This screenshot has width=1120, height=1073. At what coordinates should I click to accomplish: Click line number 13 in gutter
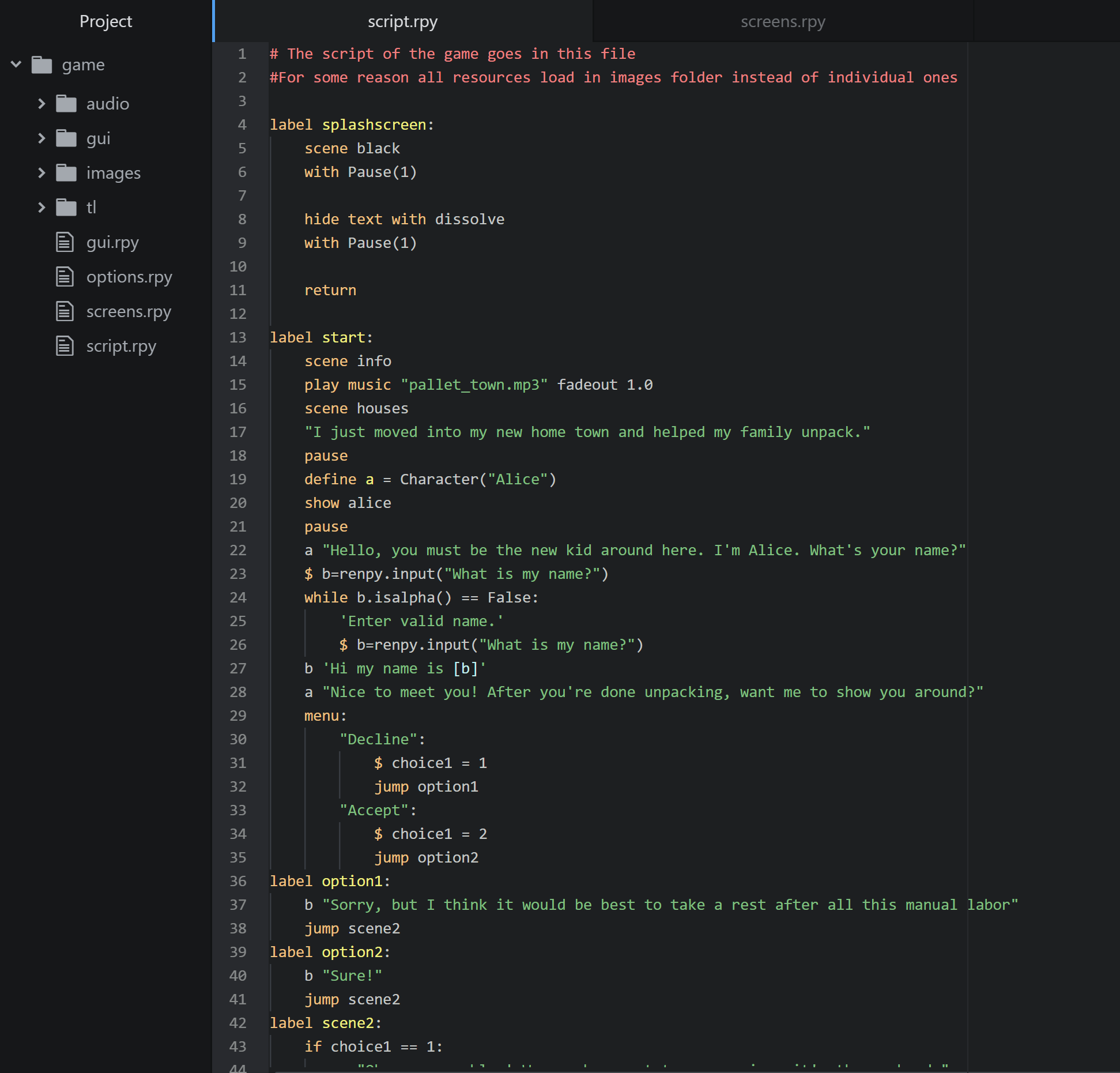pyautogui.click(x=238, y=337)
